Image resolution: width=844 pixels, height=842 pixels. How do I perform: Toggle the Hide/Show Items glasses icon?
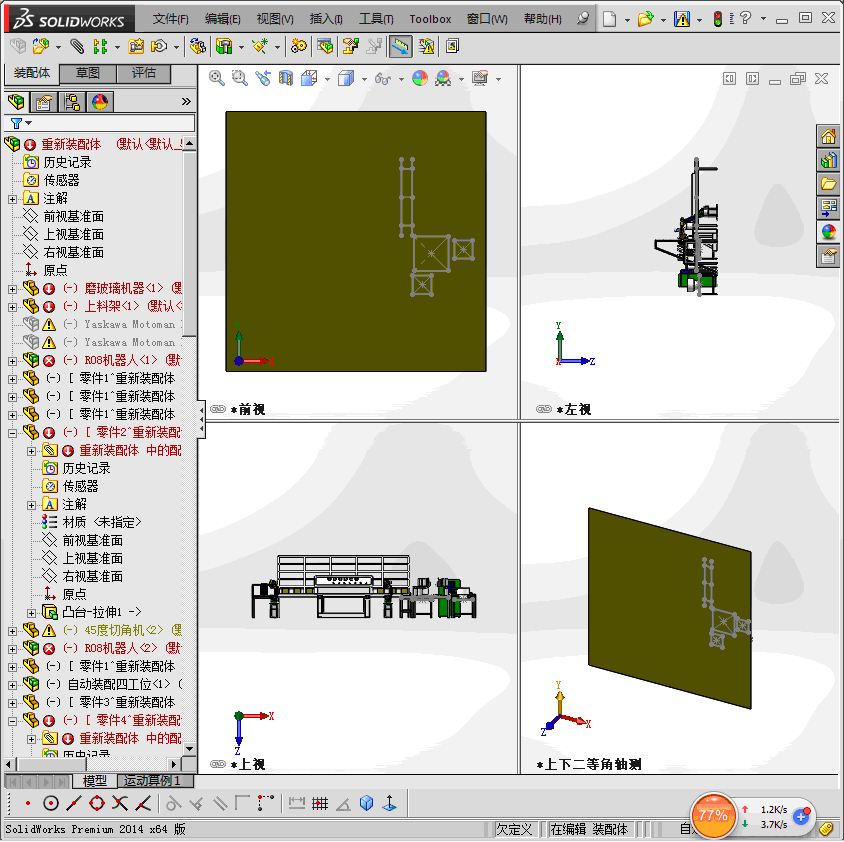[x=382, y=78]
